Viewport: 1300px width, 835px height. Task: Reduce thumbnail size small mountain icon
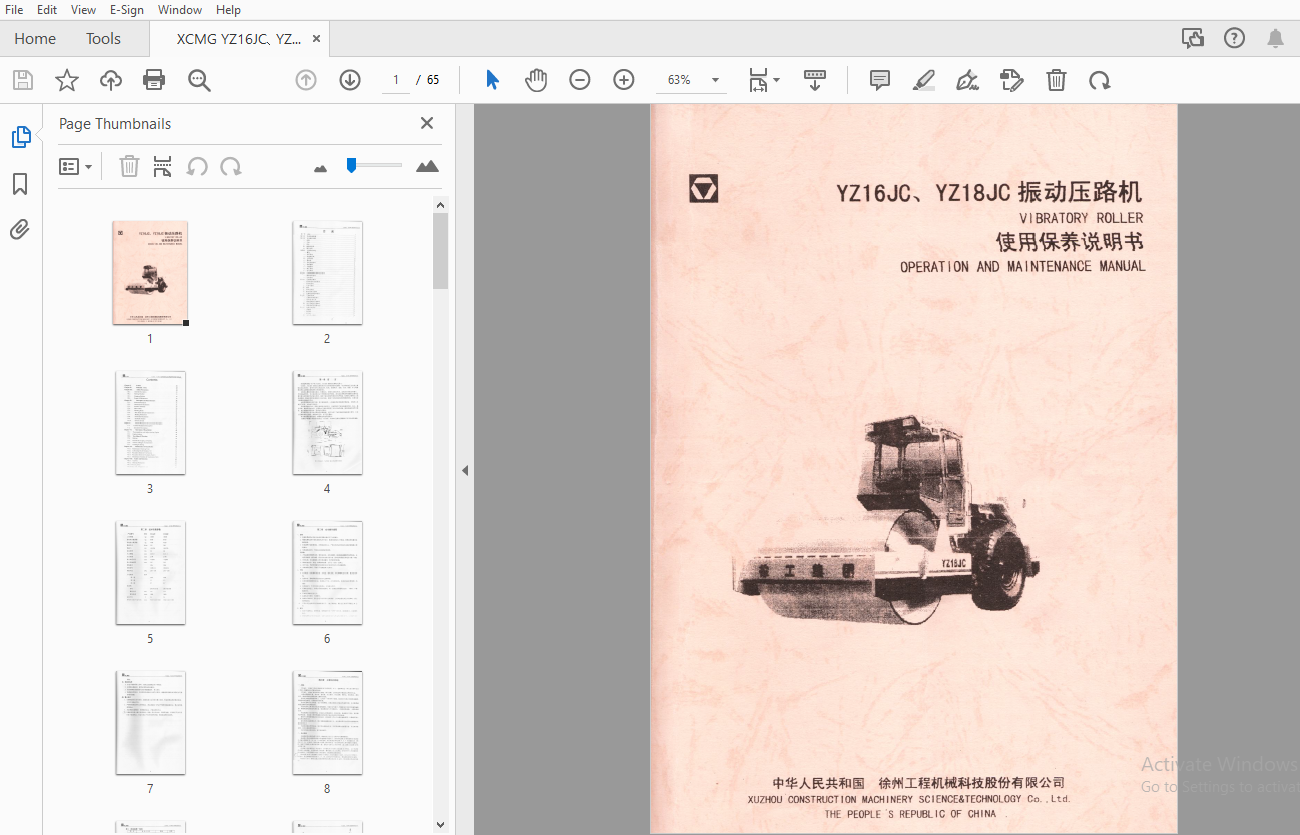click(320, 168)
